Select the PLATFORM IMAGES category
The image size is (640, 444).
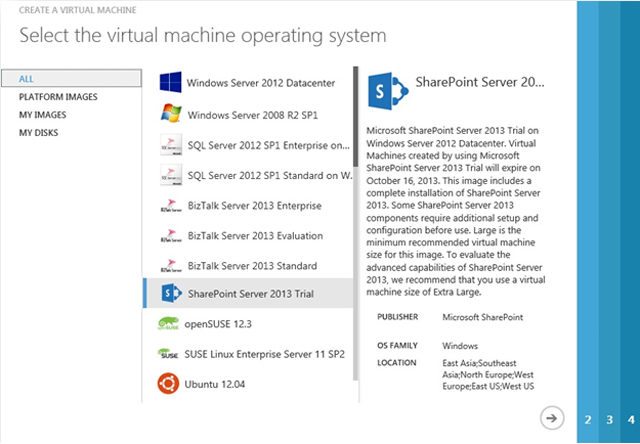pyautogui.click(x=58, y=97)
